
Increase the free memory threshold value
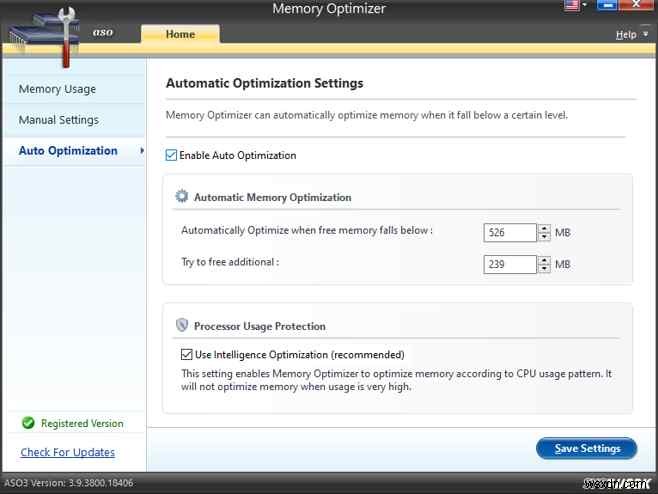point(544,228)
